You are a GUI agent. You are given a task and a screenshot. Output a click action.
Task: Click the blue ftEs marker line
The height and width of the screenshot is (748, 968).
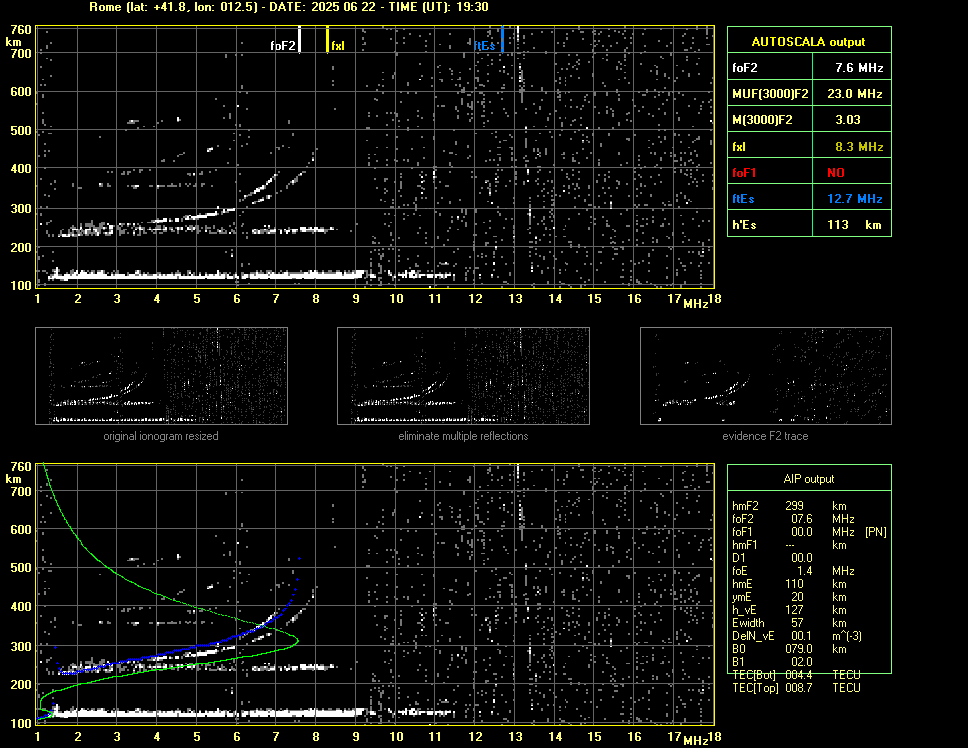point(503,39)
